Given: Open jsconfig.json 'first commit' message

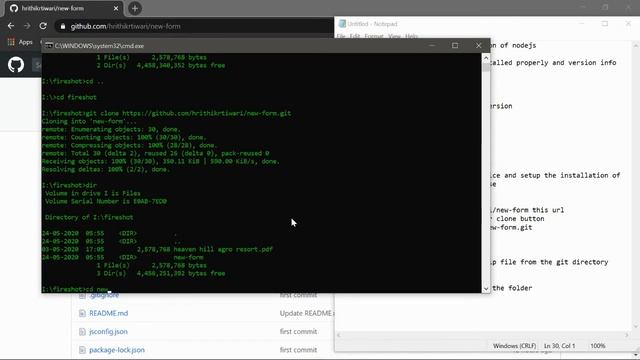Looking at the screenshot, I should tap(298, 331).
